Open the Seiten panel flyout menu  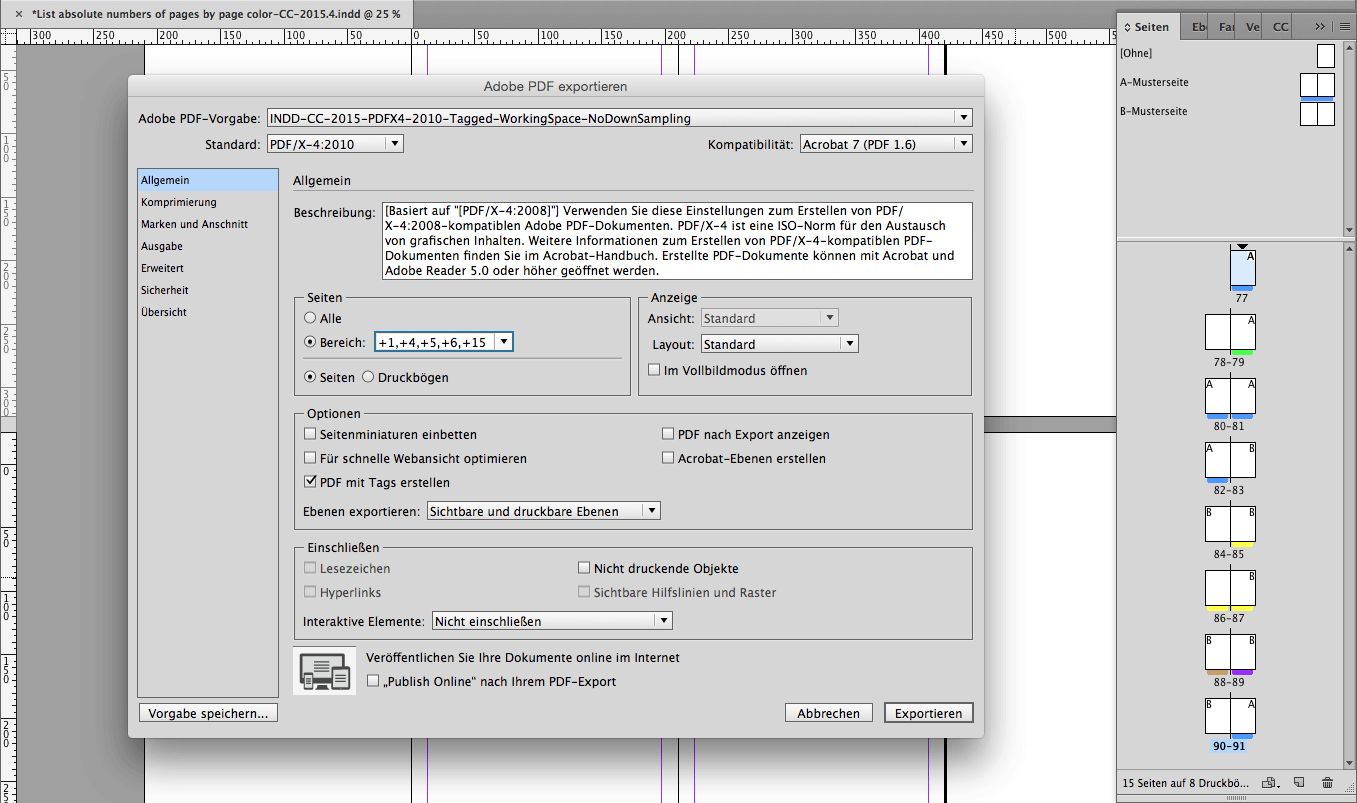pos(1344,27)
